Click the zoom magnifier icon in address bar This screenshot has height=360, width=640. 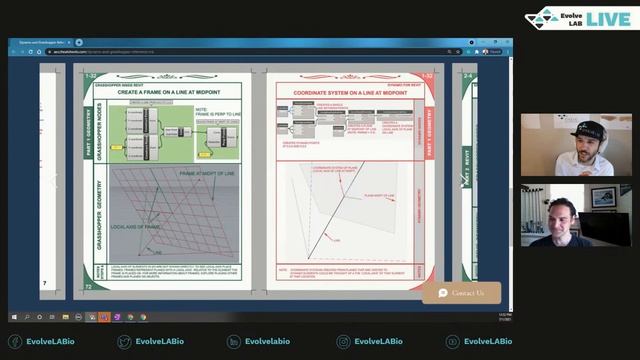(x=449, y=52)
